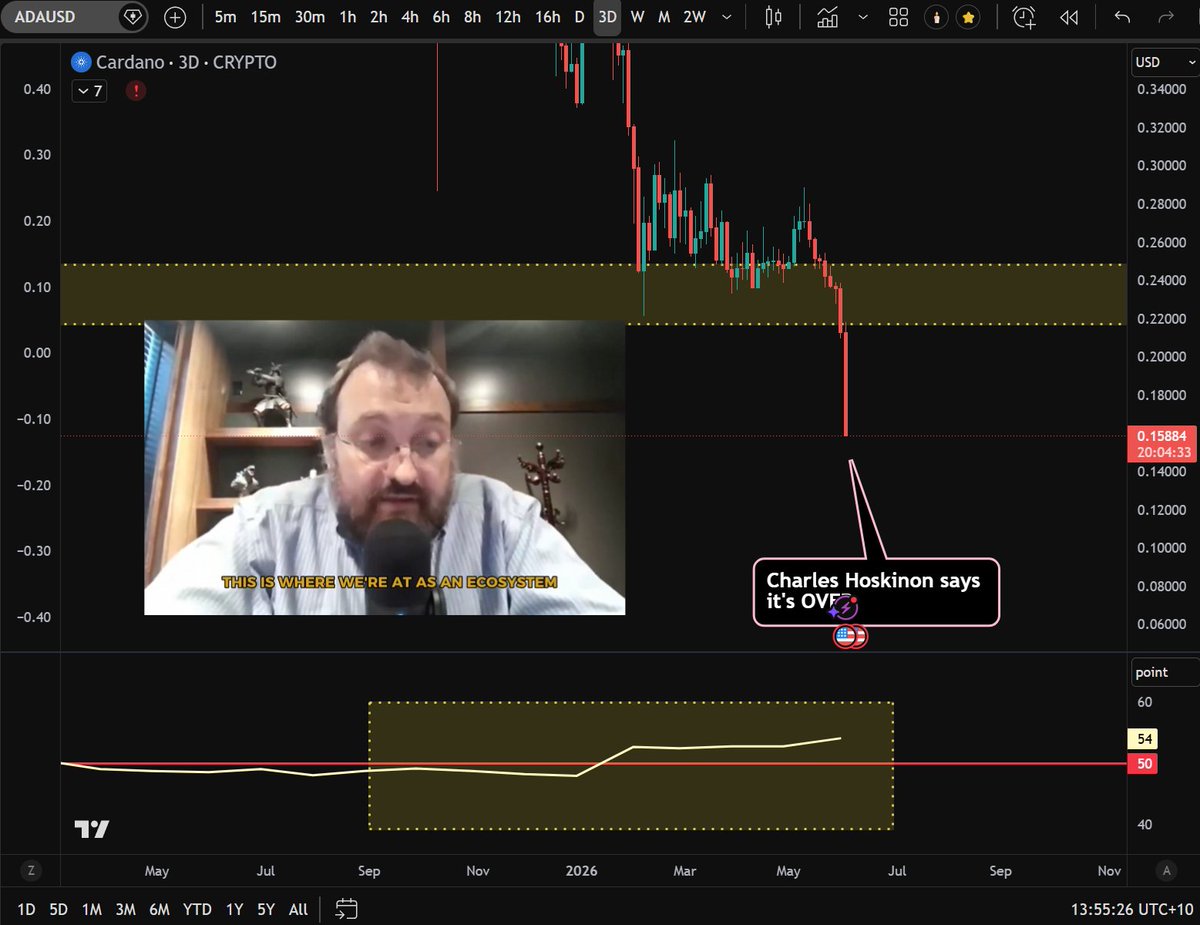Set date range to 3M
Screen dimensions: 1200x925
pyautogui.click(x=125, y=909)
